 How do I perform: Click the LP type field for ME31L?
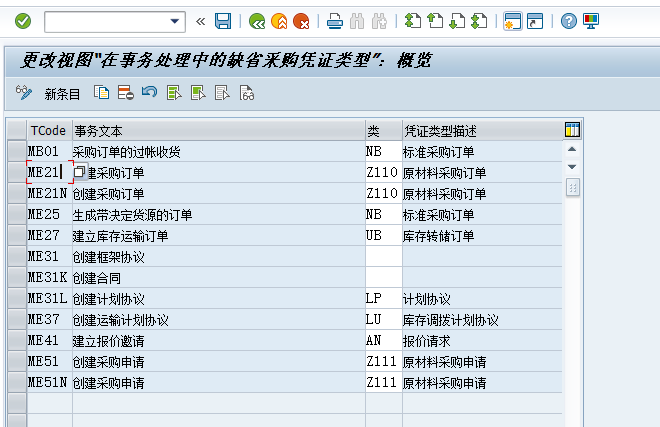pyautogui.click(x=383, y=299)
